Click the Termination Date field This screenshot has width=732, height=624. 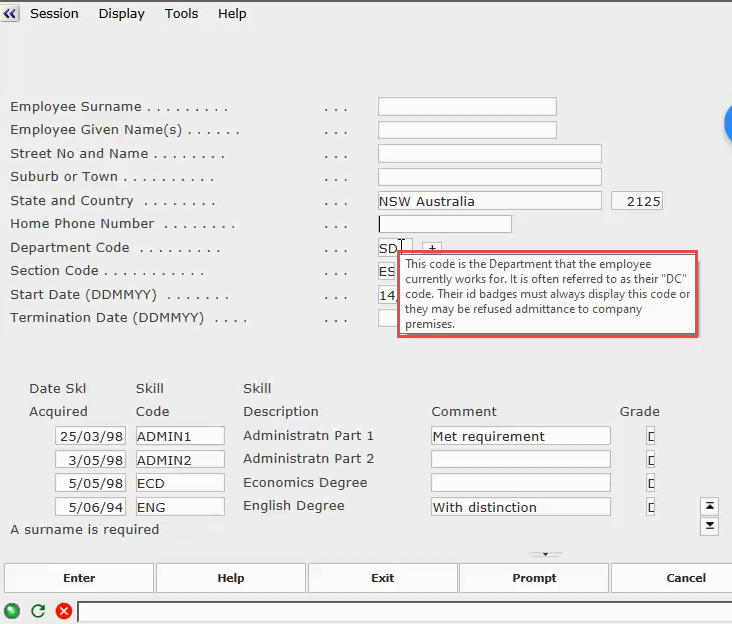(x=387, y=318)
